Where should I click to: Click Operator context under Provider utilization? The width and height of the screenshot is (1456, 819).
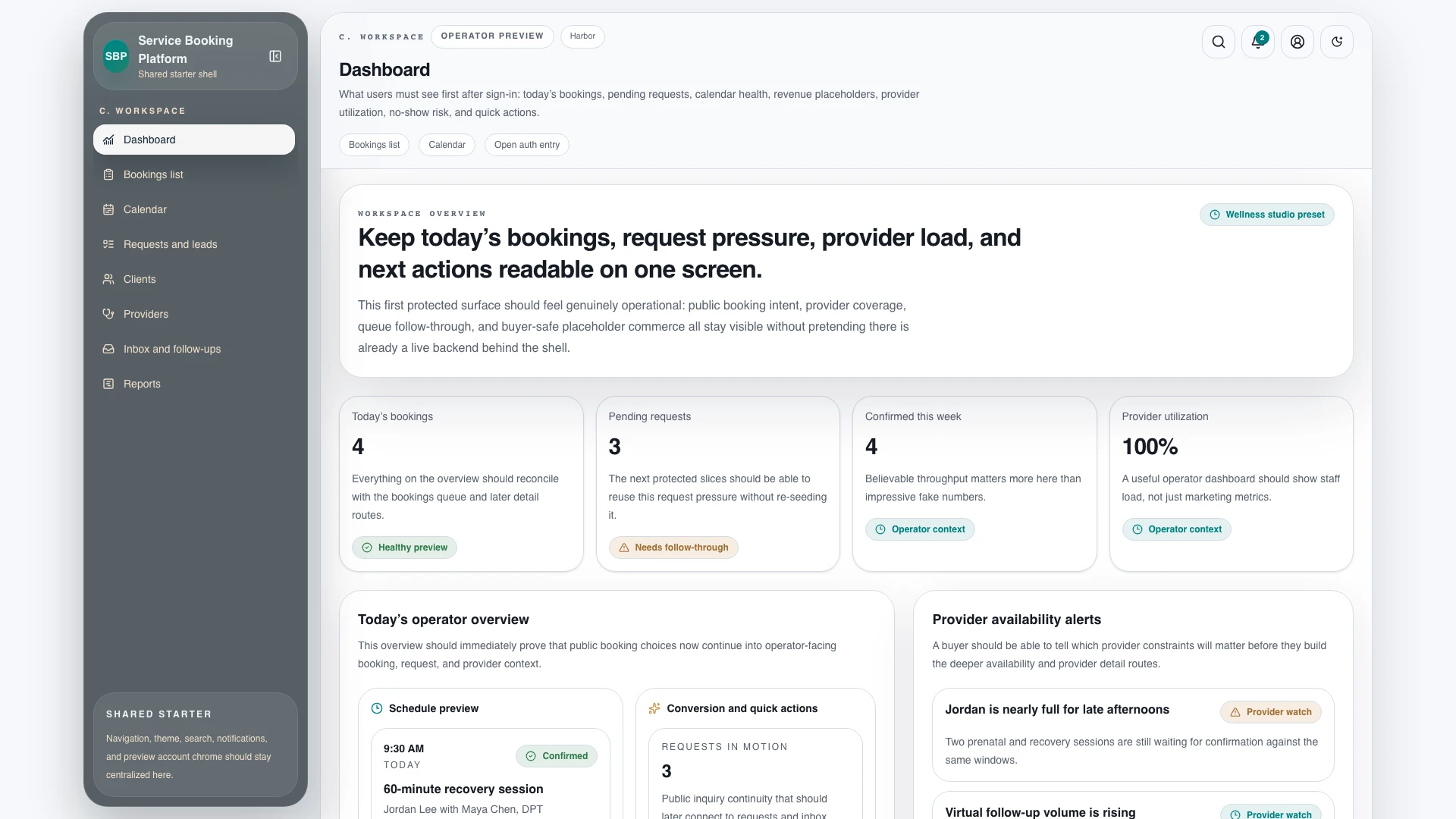1176,529
